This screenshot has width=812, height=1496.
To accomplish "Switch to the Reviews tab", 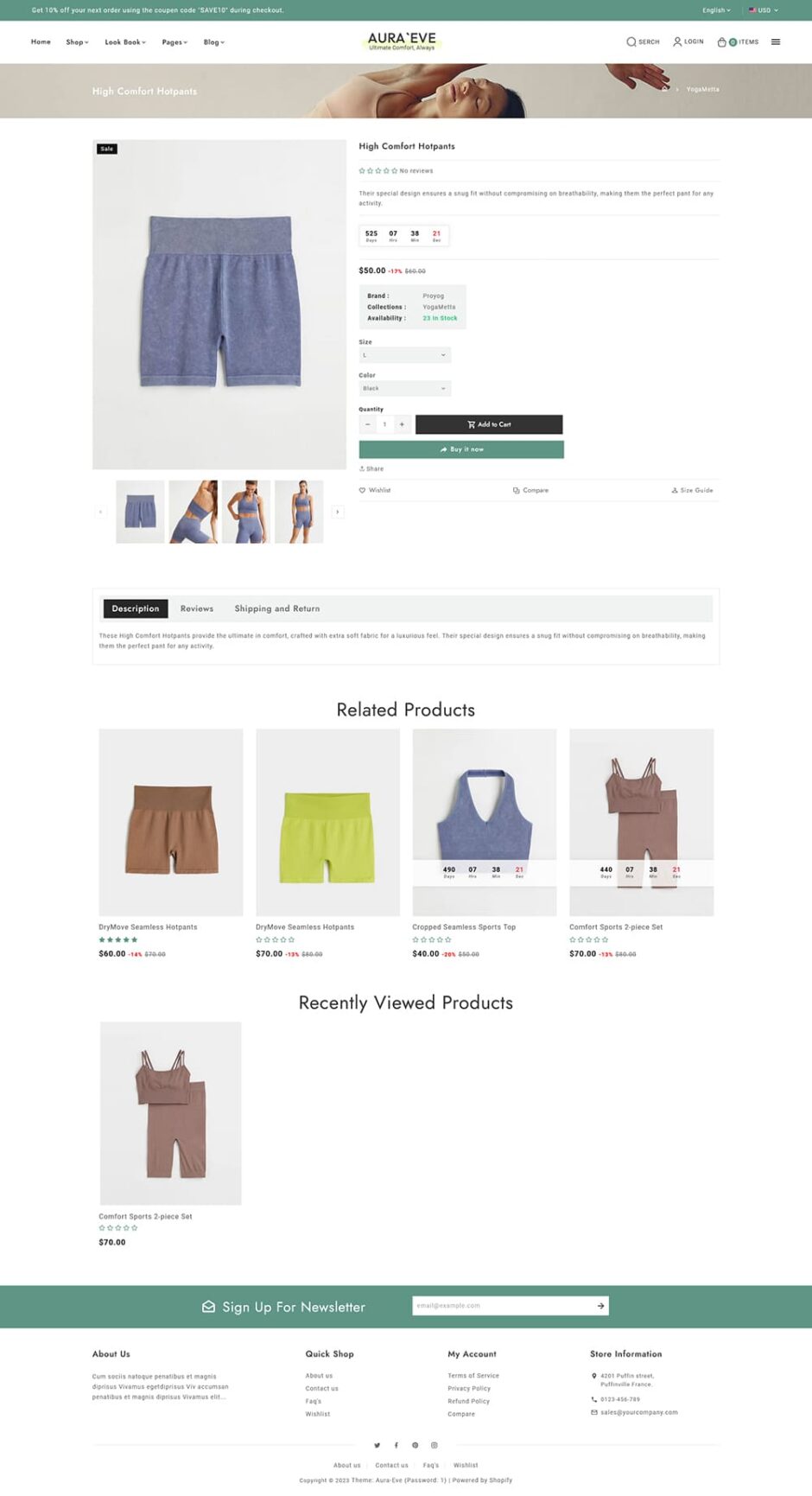I will (x=197, y=608).
